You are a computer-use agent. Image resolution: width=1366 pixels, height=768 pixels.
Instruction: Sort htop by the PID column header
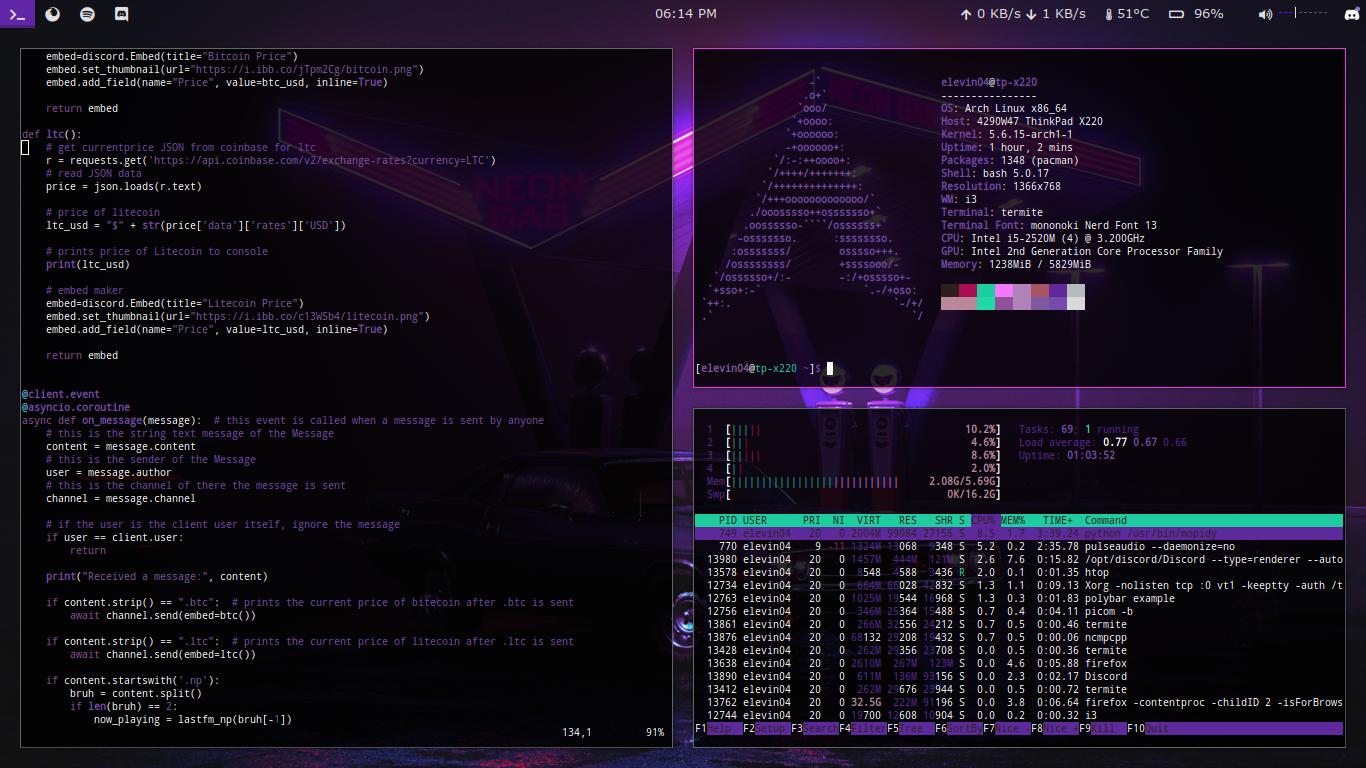point(727,521)
